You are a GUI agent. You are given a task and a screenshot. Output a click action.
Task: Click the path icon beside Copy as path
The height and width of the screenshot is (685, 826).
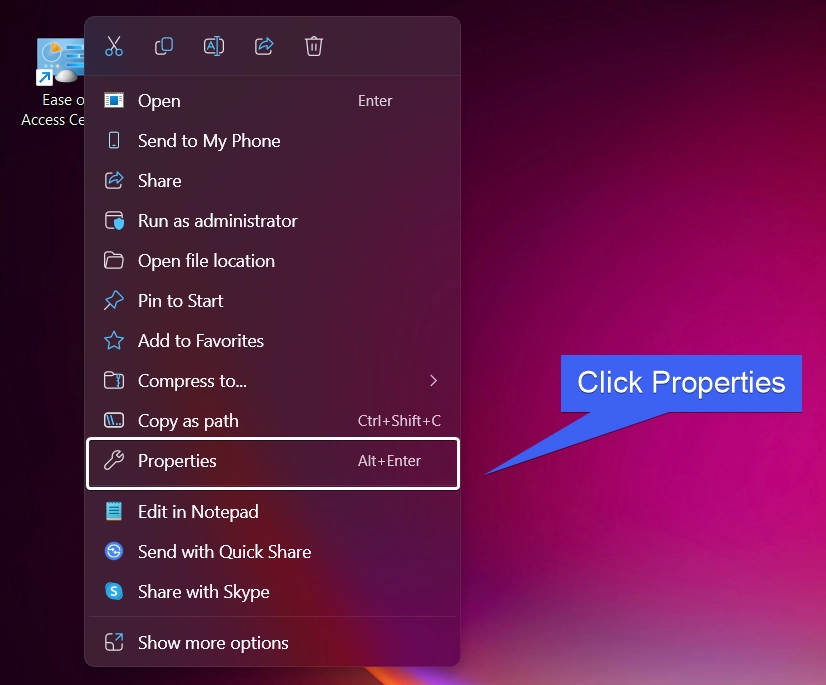pos(114,420)
